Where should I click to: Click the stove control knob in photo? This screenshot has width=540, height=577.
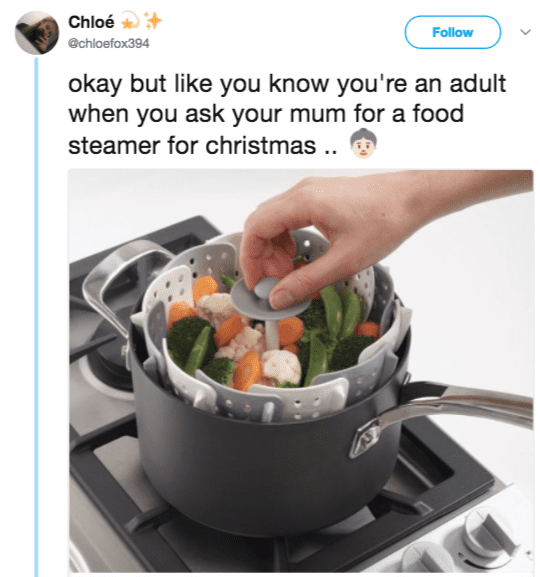(x=490, y=530)
